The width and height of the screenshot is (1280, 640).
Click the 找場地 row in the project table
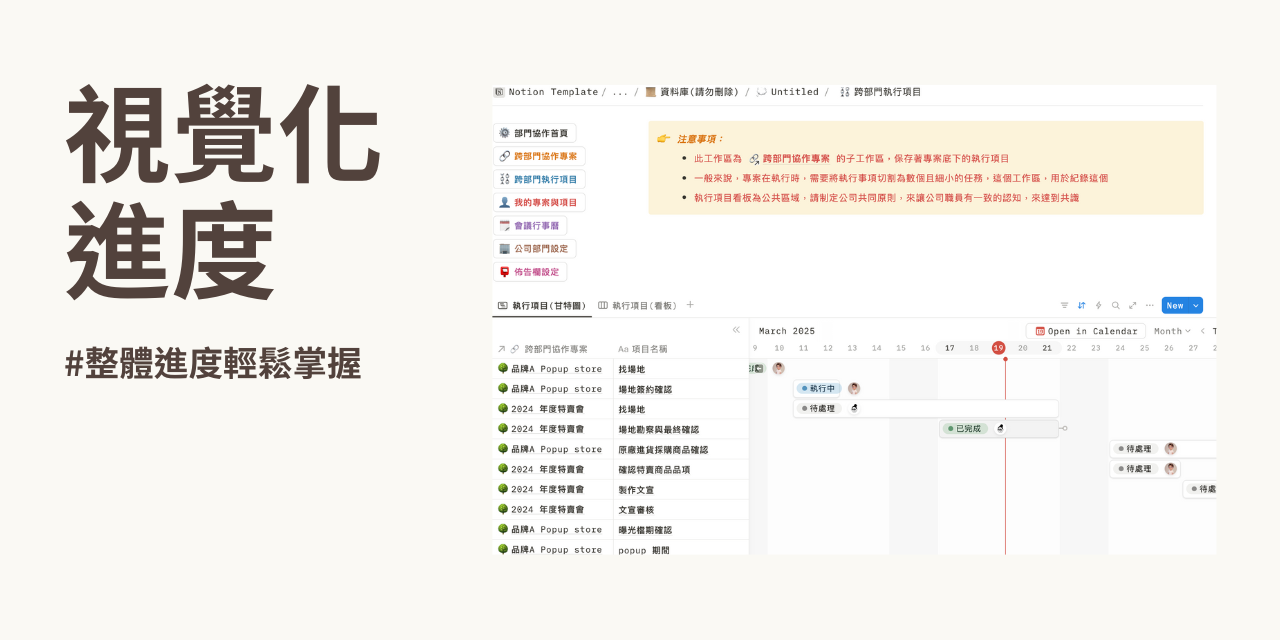tap(633, 368)
